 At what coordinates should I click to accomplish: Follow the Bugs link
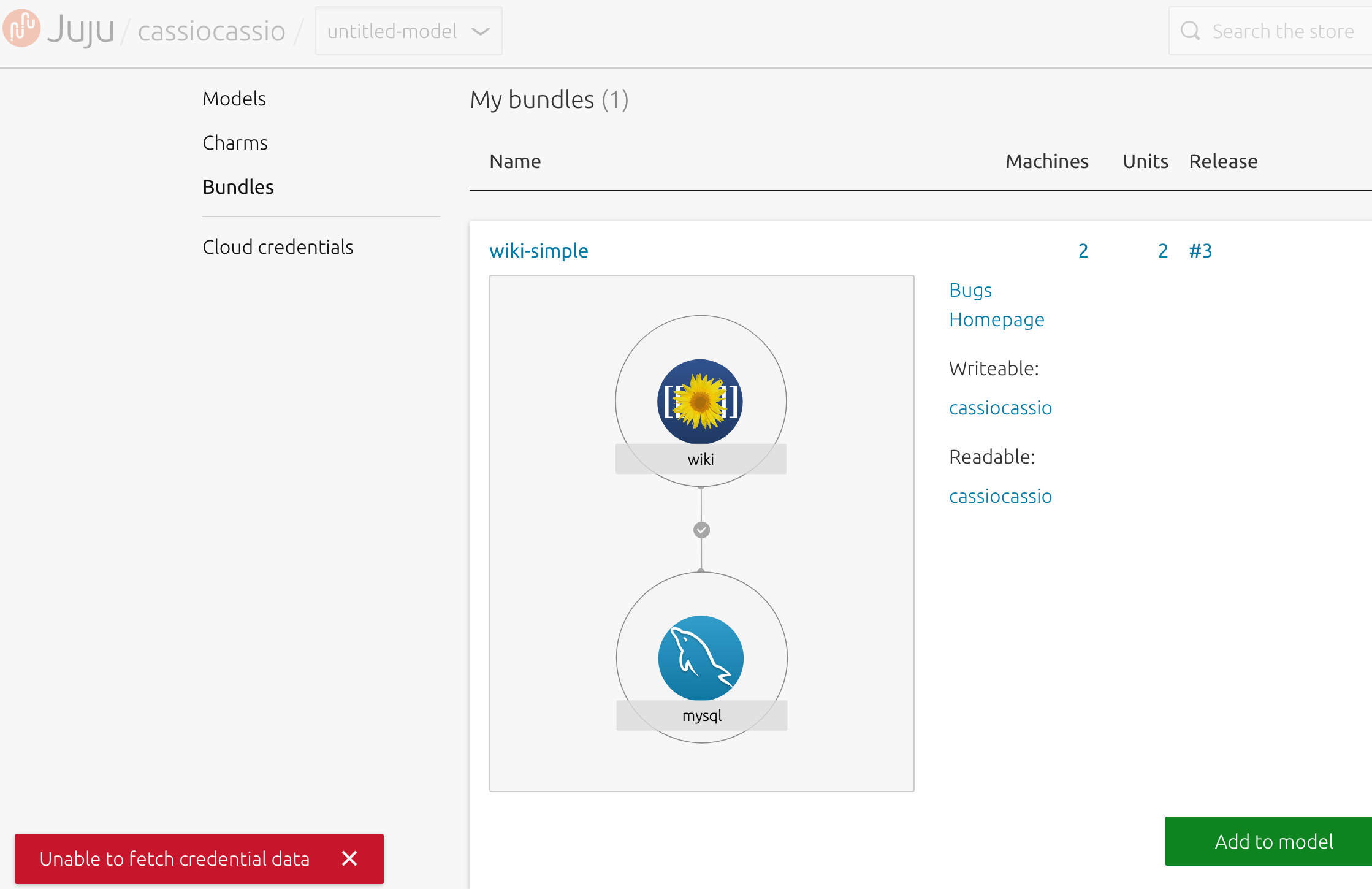(x=970, y=290)
